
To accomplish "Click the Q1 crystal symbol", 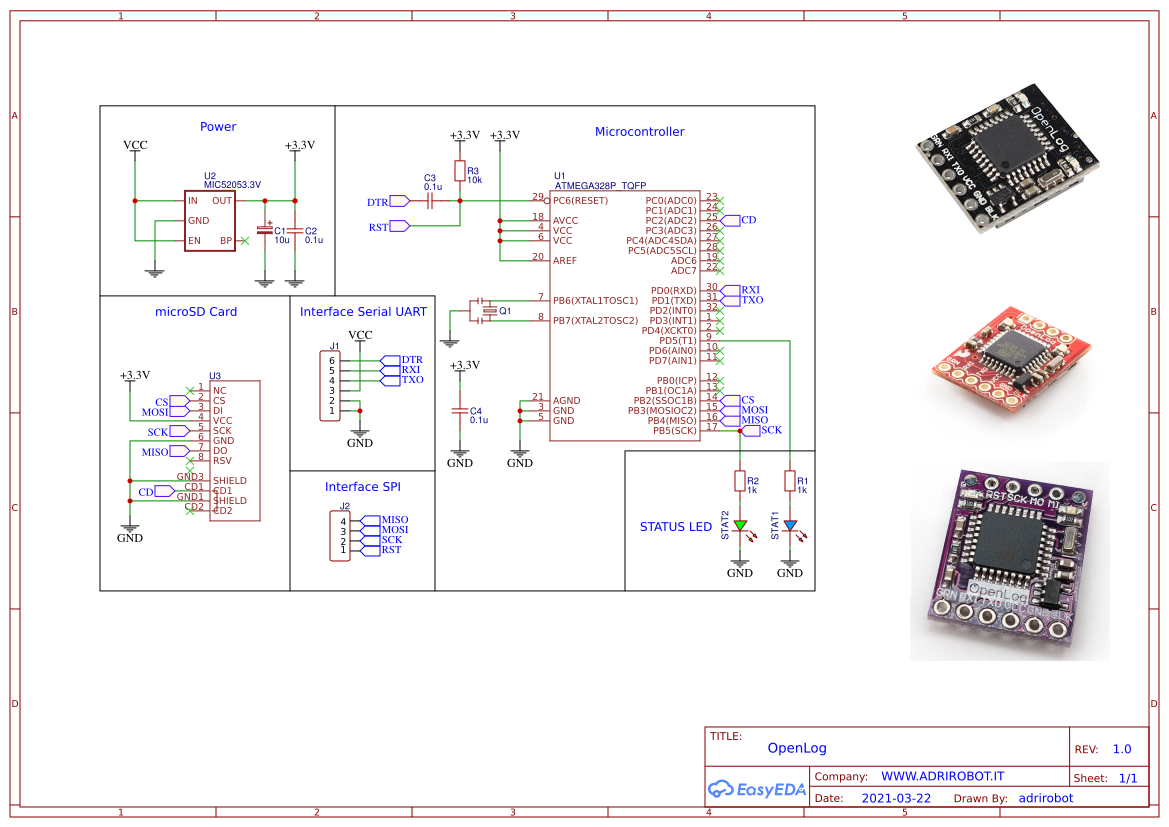I will coord(487,311).
